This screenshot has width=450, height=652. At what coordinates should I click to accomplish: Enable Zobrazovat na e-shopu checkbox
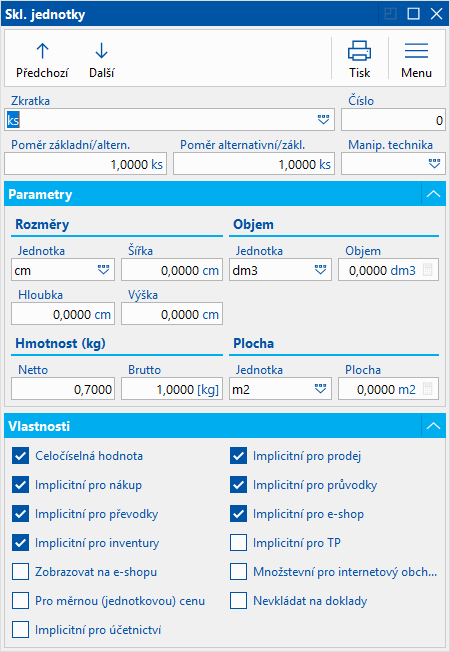point(20,572)
